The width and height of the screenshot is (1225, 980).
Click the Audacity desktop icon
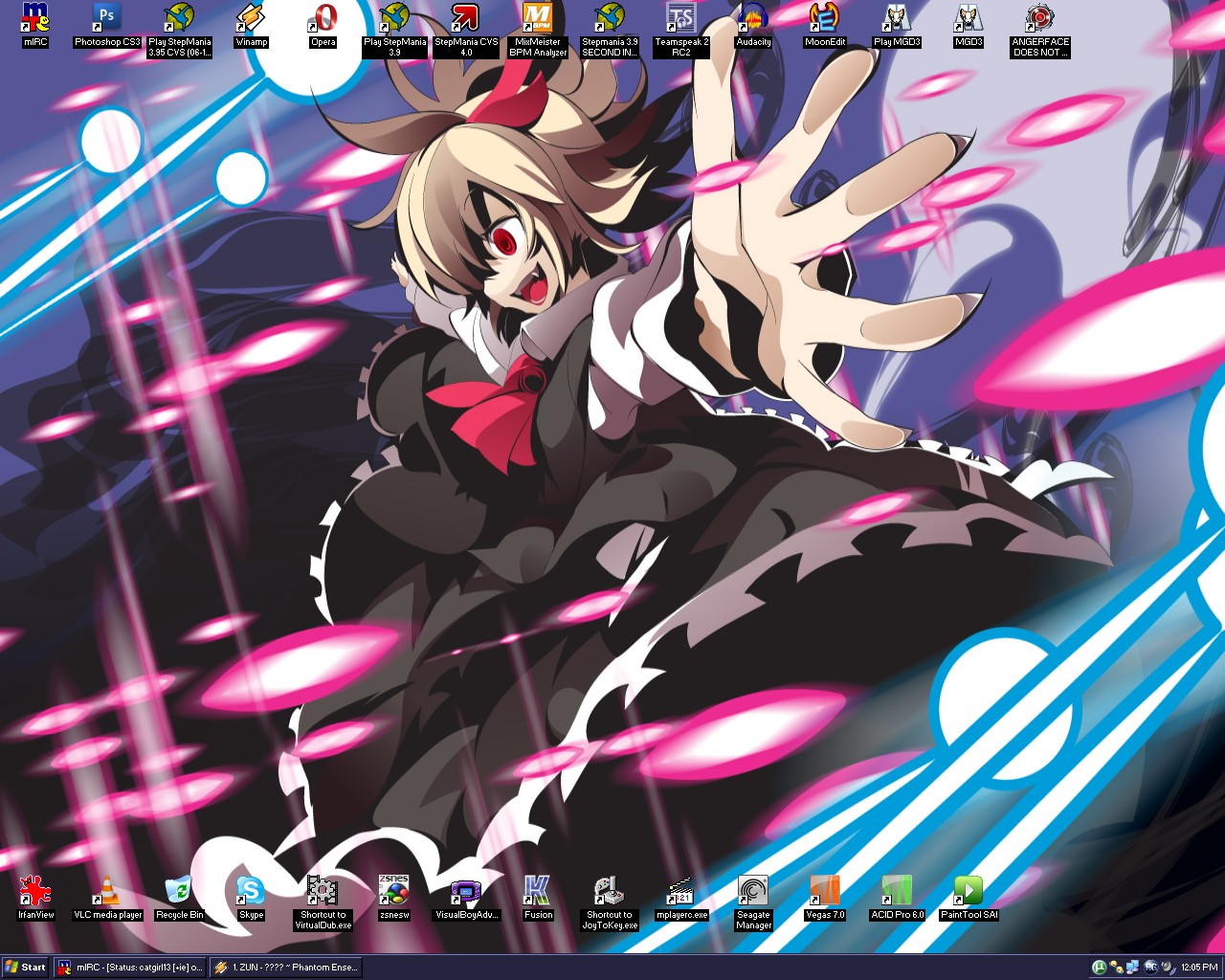pos(753,18)
